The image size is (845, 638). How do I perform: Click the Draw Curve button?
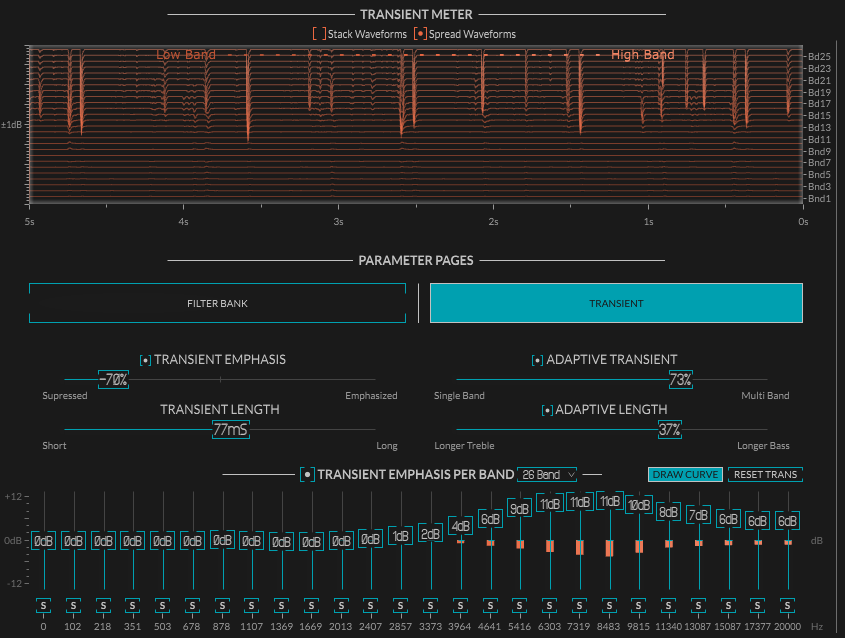(x=685, y=475)
